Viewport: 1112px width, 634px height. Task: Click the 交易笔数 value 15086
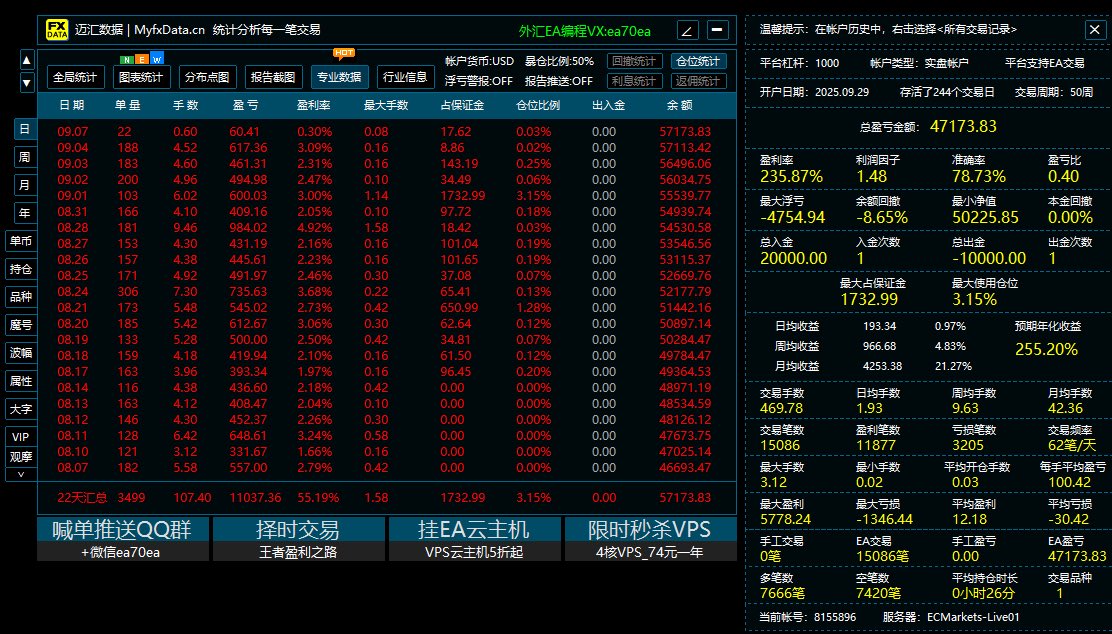780,445
